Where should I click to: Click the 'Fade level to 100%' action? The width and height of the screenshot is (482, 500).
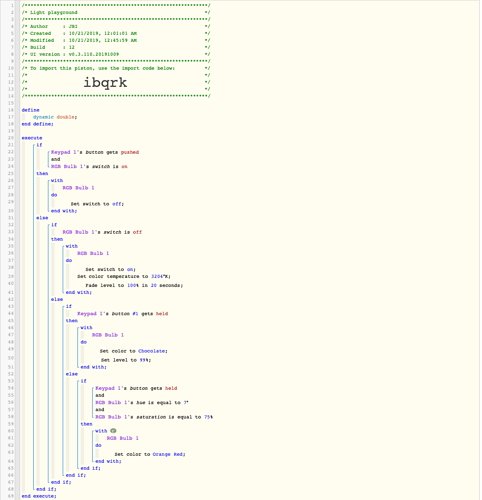[x=134, y=285]
